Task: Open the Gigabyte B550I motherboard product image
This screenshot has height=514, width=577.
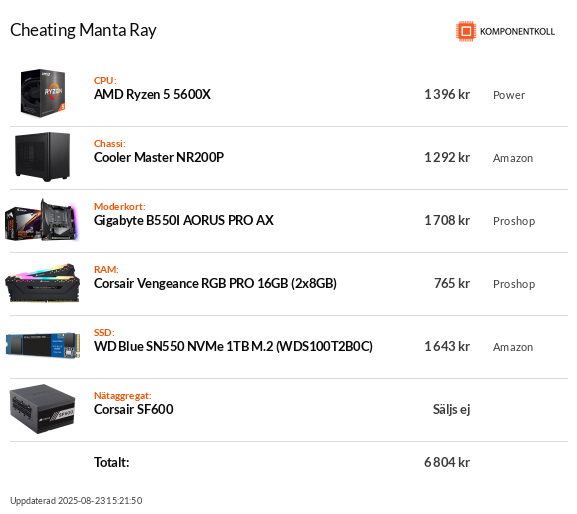Action: point(41,220)
